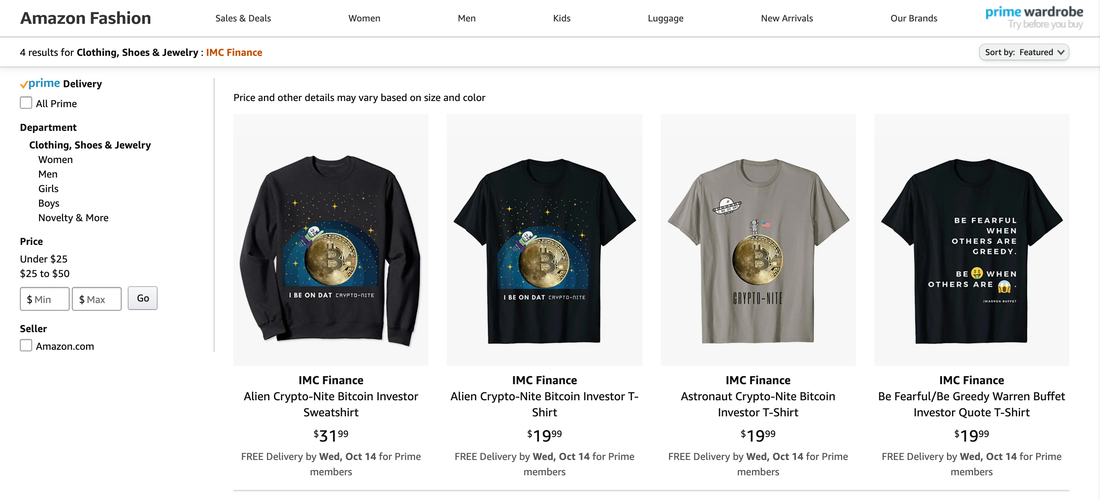Check the Amazon.com seller checkbox
The height and width of the screenshot is (499, 1100).
(27, 346)
